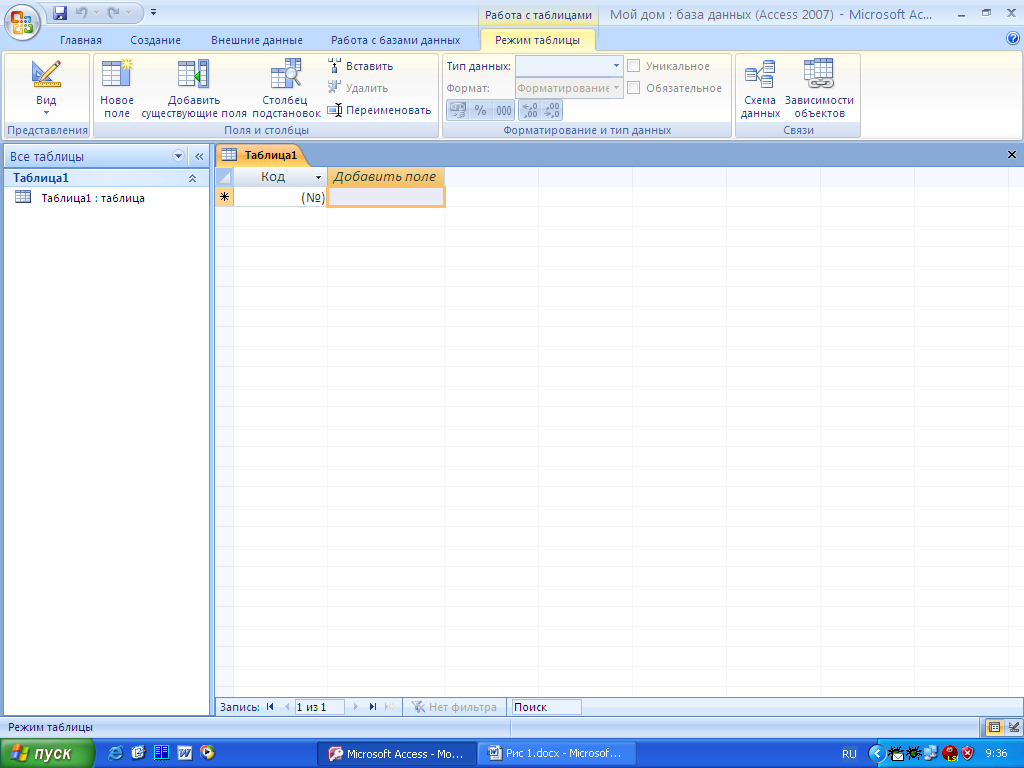Toggle the Обязательное checkbox
Viewport: 1024px width, 768px height.
[x=633, y=88]
